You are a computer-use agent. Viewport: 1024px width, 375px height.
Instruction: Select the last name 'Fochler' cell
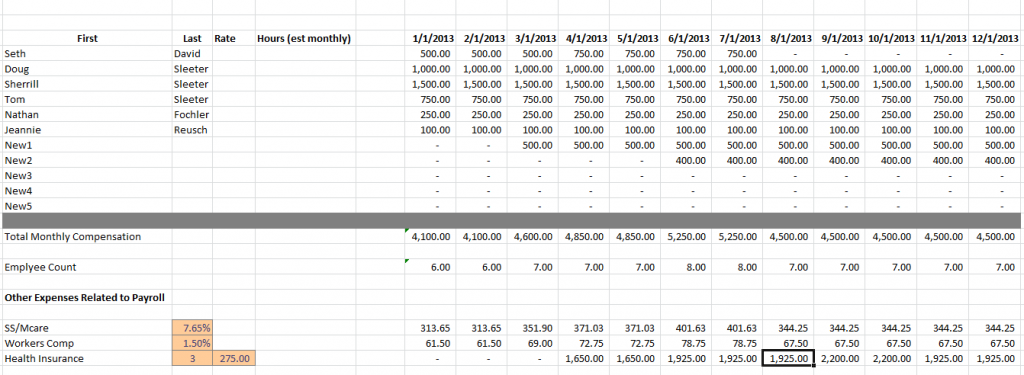coord(192,114)
